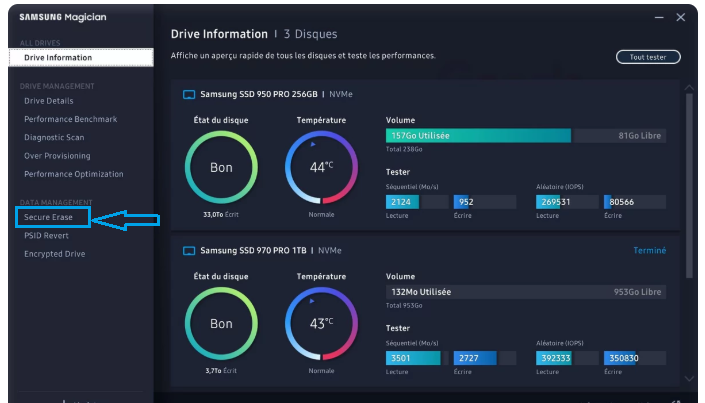The width and height of the screenshot is (705, 403).
Task: Click the 952 sequential write value
Action: pos(466,202)
